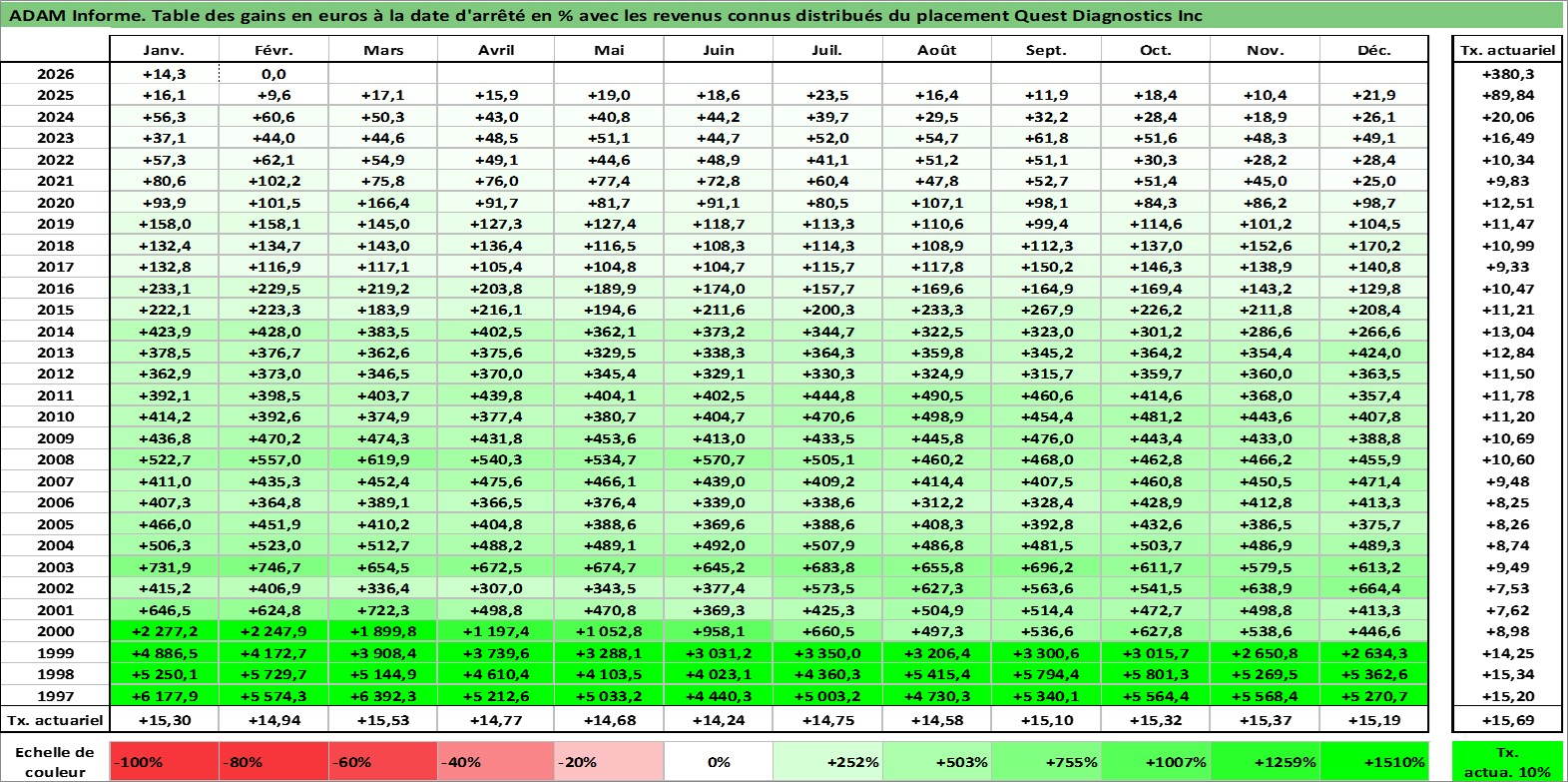Click the 0% white scale cell

719,762
